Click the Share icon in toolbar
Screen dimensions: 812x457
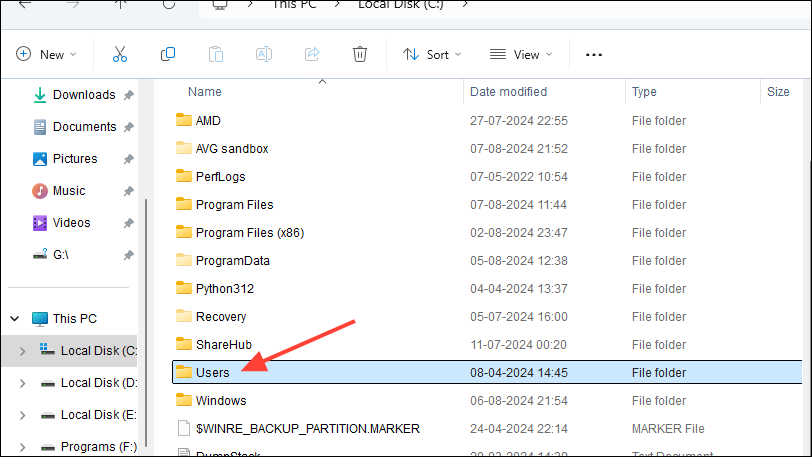312,54
